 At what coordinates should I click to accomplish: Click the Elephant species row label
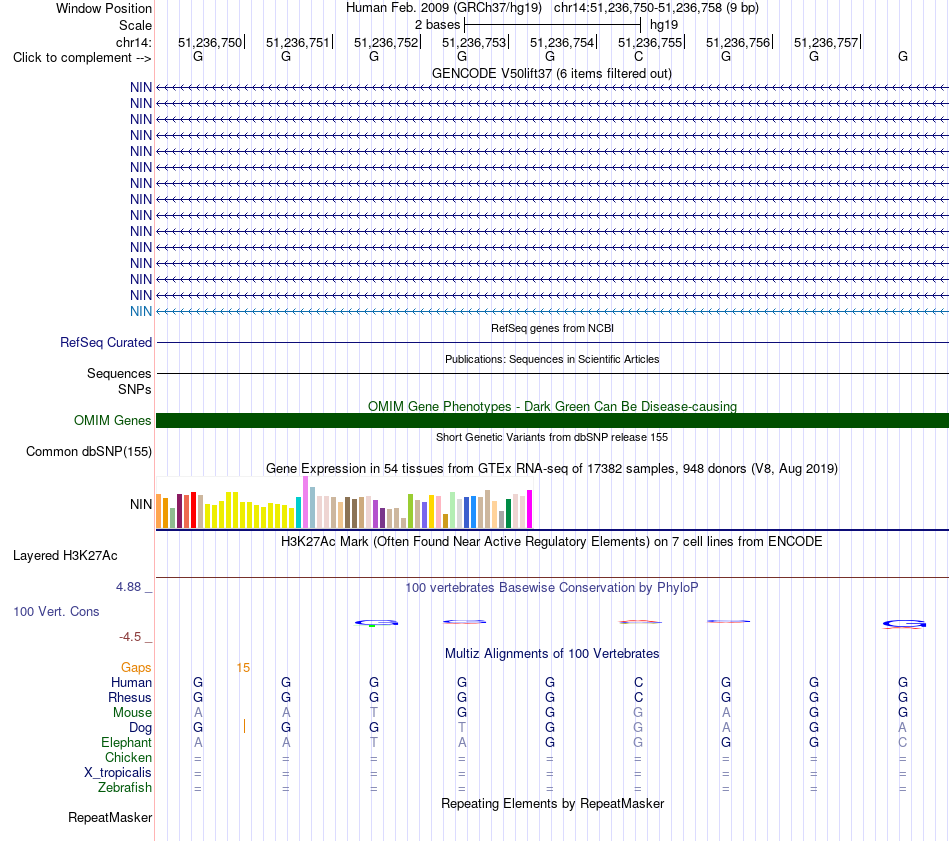point(126,742)
